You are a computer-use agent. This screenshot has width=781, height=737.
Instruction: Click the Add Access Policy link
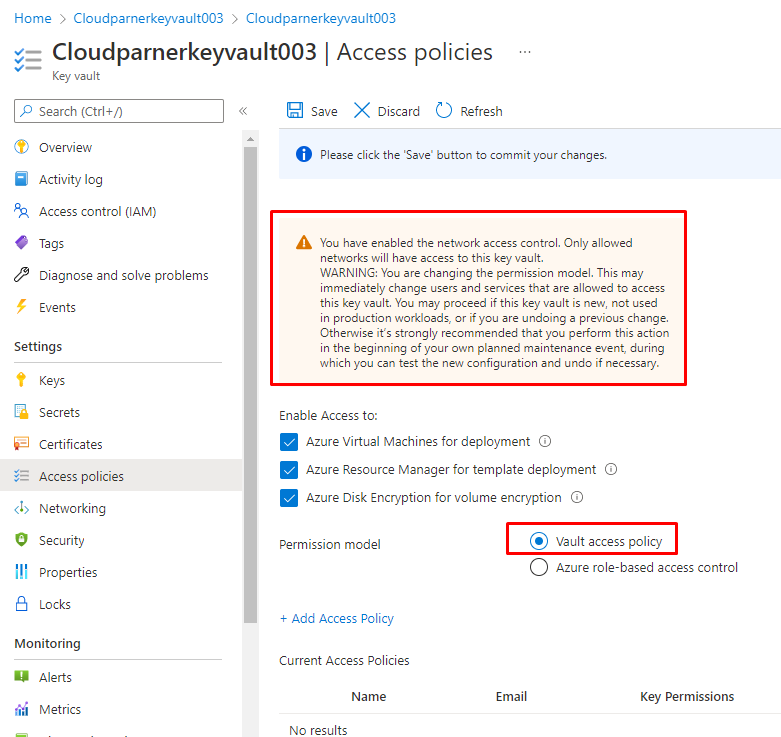click(337, 618)
